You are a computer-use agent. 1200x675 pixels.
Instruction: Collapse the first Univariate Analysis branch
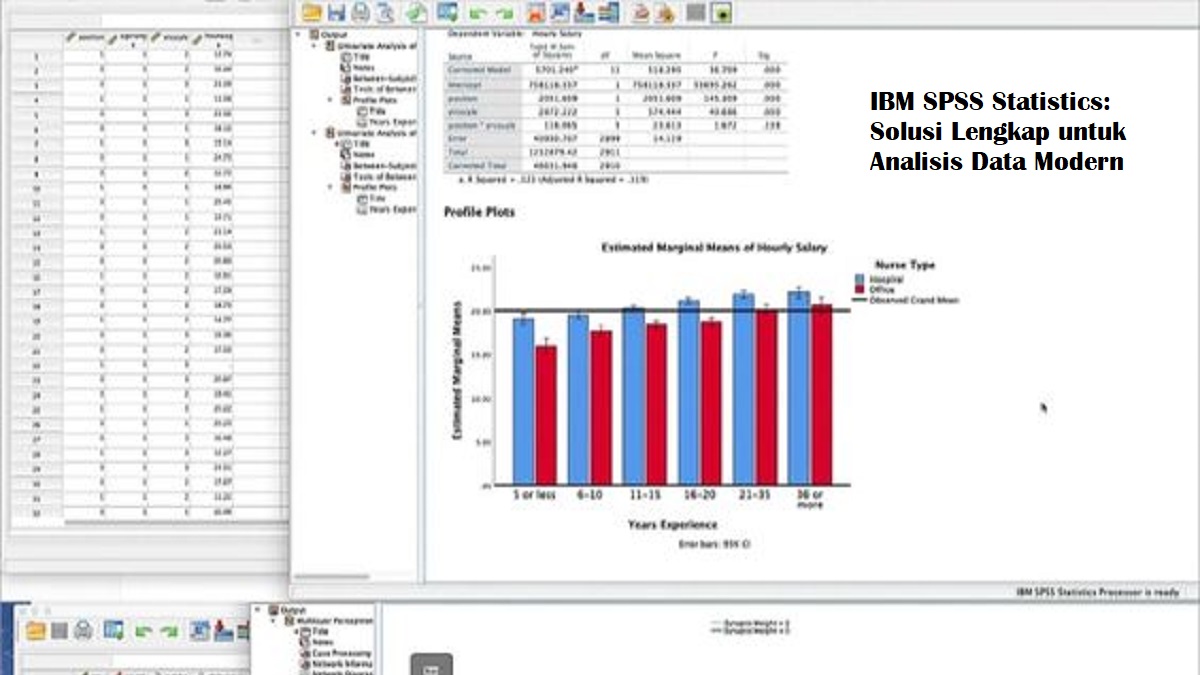[x=313, y=46]
